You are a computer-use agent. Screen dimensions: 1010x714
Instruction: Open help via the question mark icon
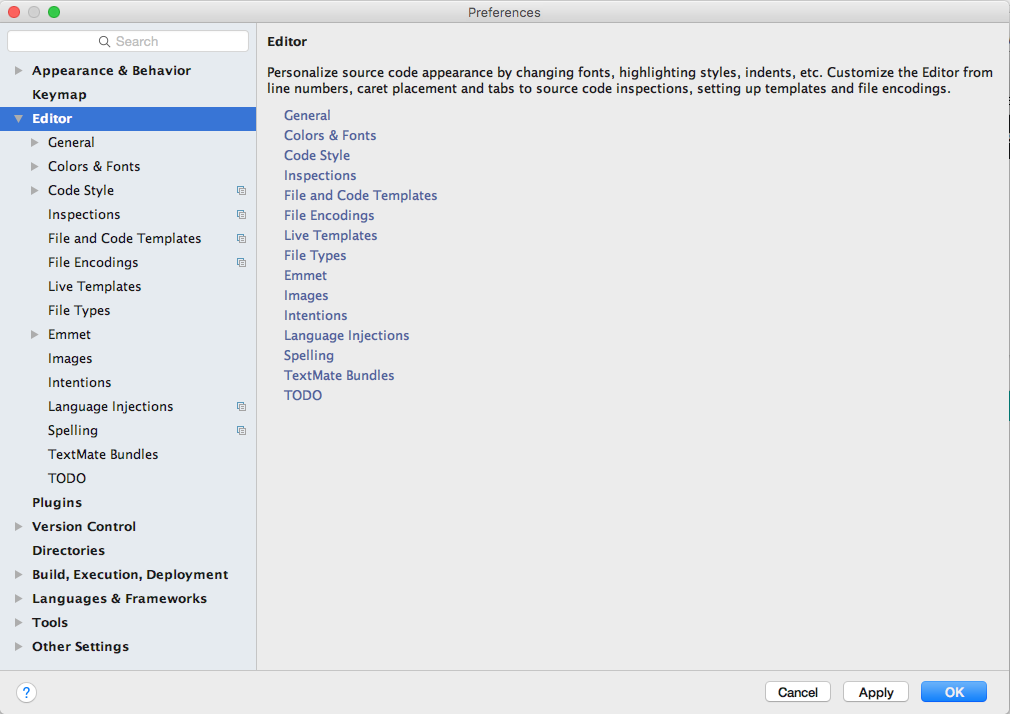pos(26,692)
